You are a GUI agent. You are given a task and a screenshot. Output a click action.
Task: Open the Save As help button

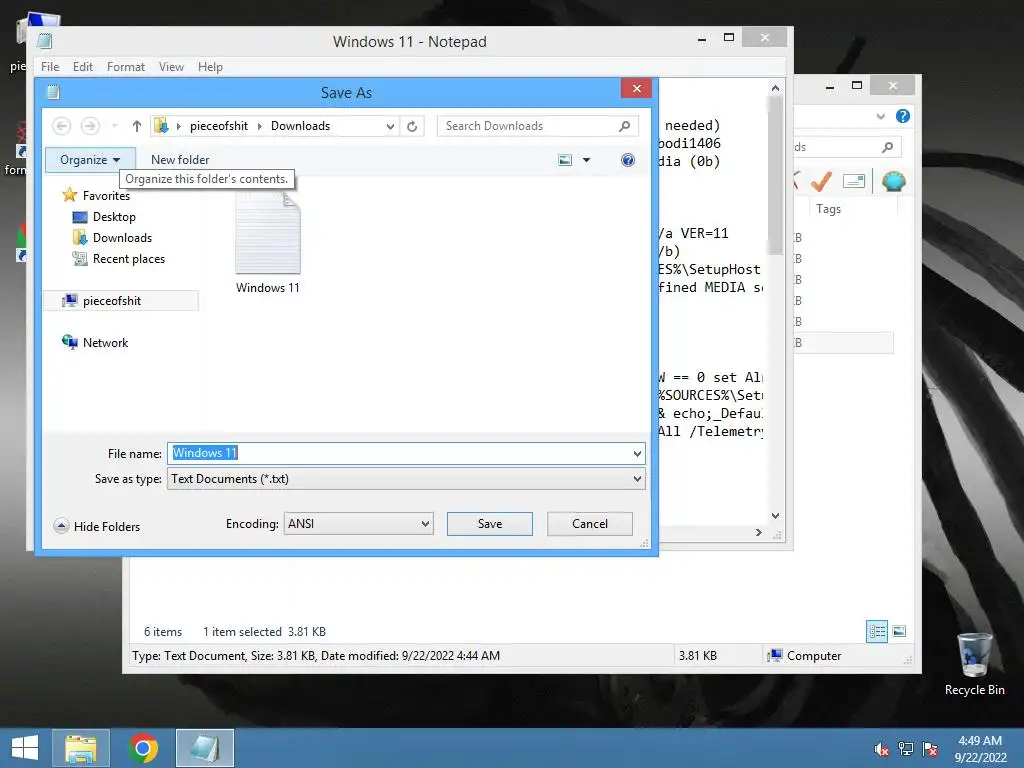point(628,160)
